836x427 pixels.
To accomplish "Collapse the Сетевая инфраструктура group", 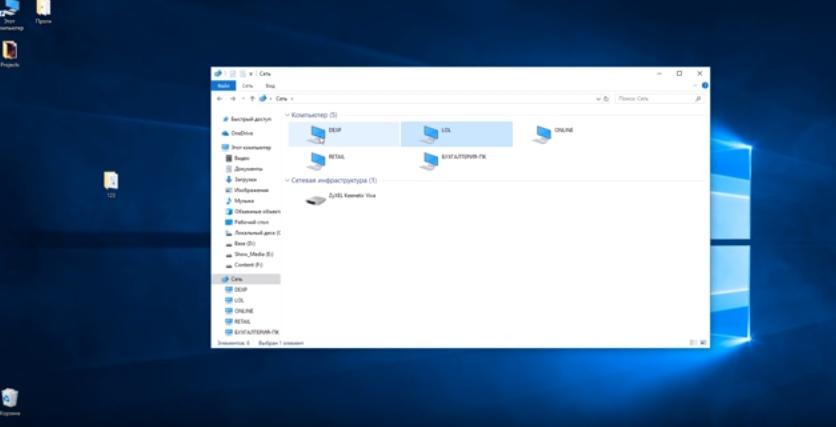I will pyautogui.click(x=288, y=180).
